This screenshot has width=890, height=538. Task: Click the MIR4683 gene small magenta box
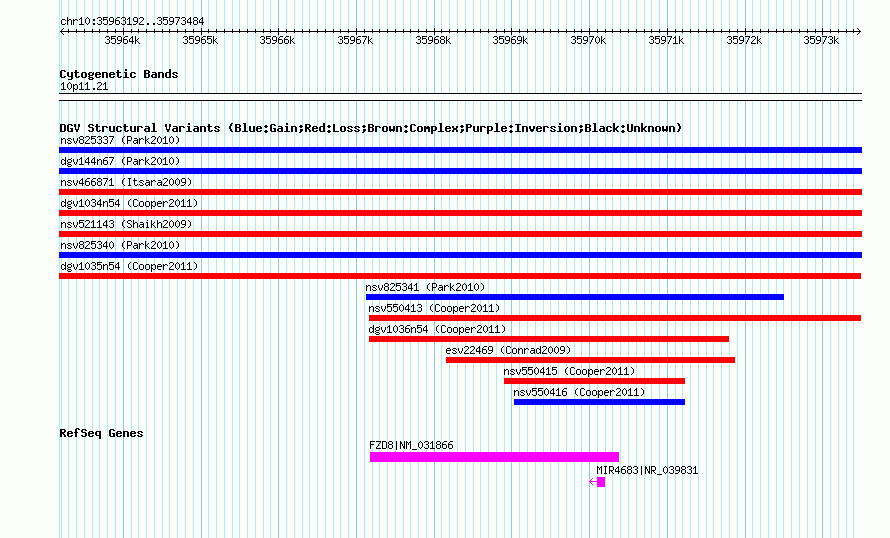point(601,482)
